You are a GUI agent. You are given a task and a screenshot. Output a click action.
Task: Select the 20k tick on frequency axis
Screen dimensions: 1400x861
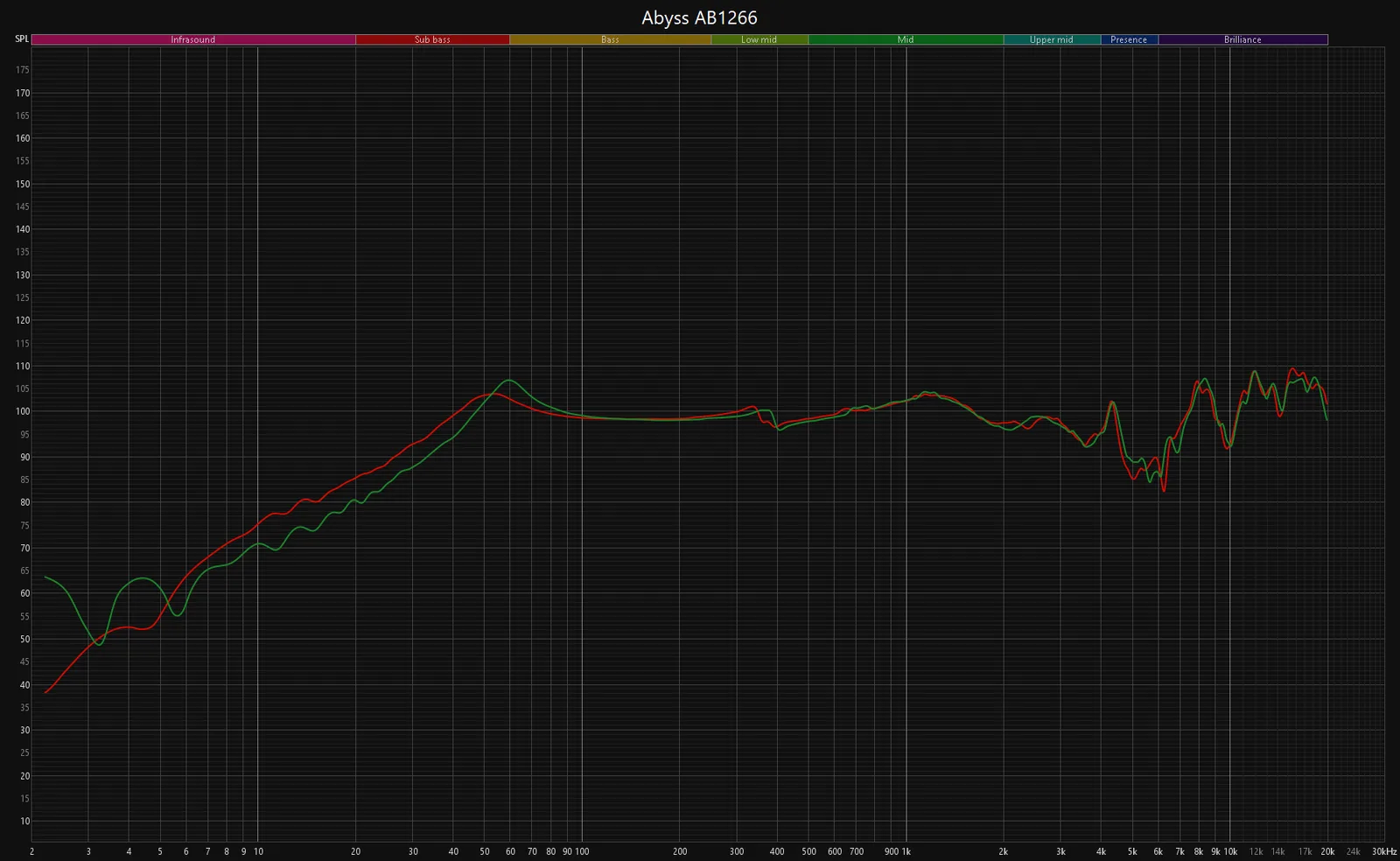[1327, 851]
